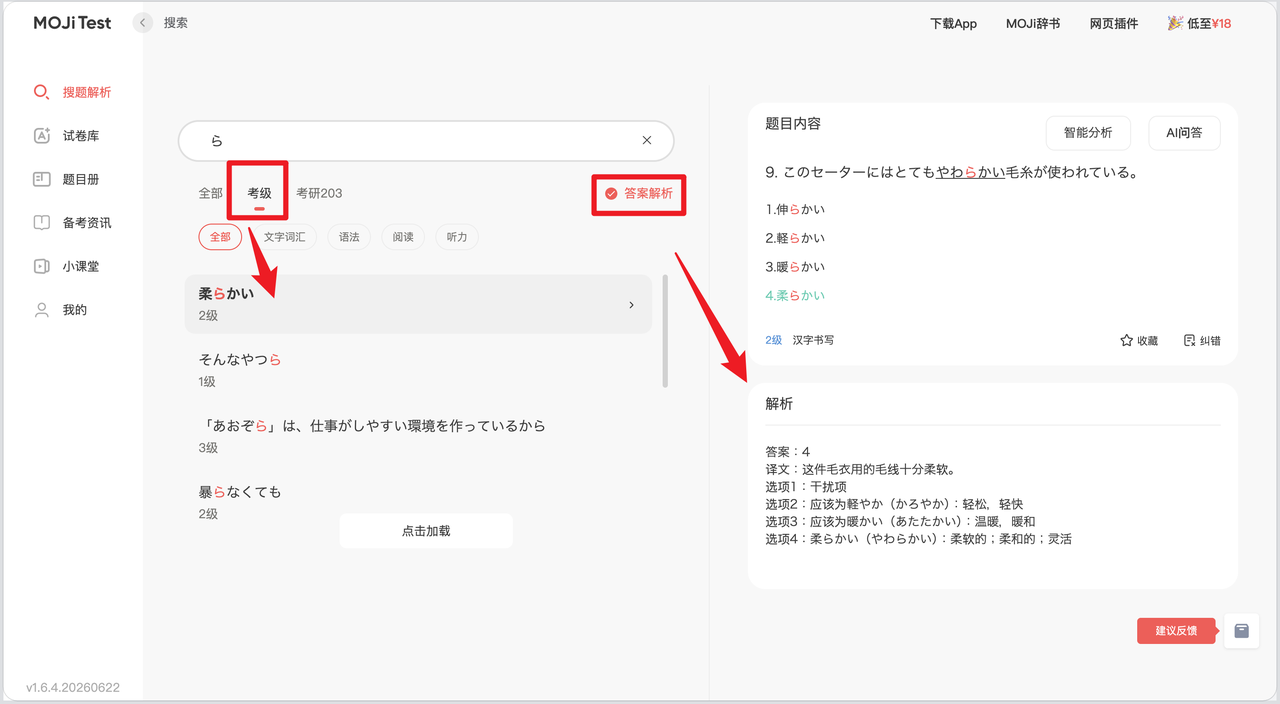Click the MOJi Test logo
The width and height of the screenshot is (1280, 704).
(x=72, y=22)
